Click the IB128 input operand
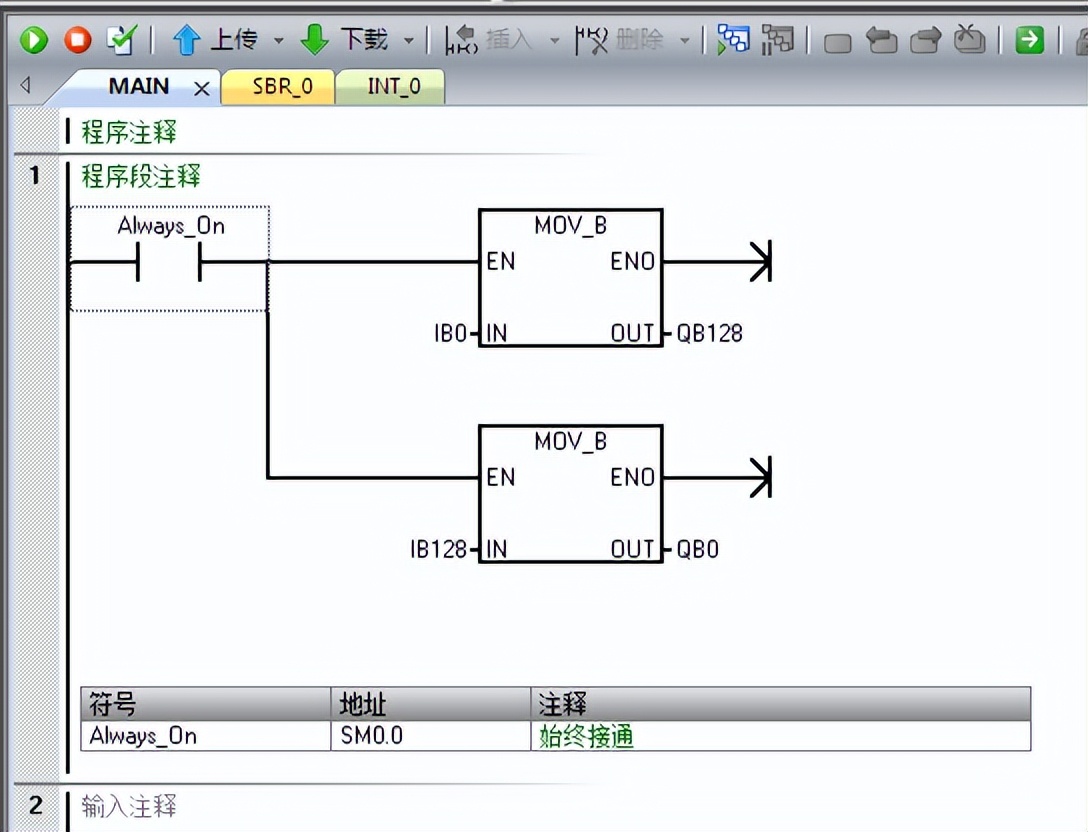 pos(438,550)
